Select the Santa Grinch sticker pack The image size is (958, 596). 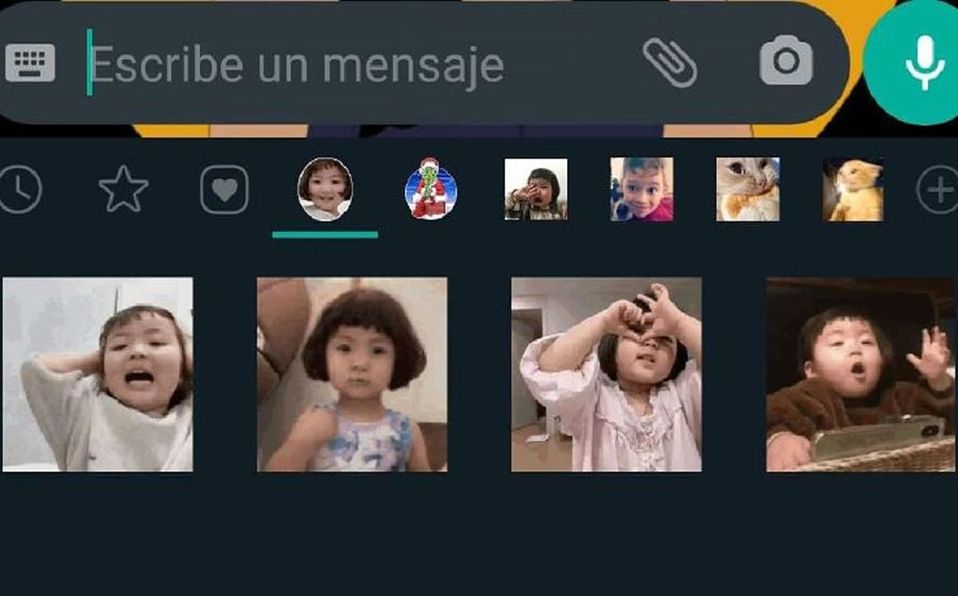tap(431, 188)
